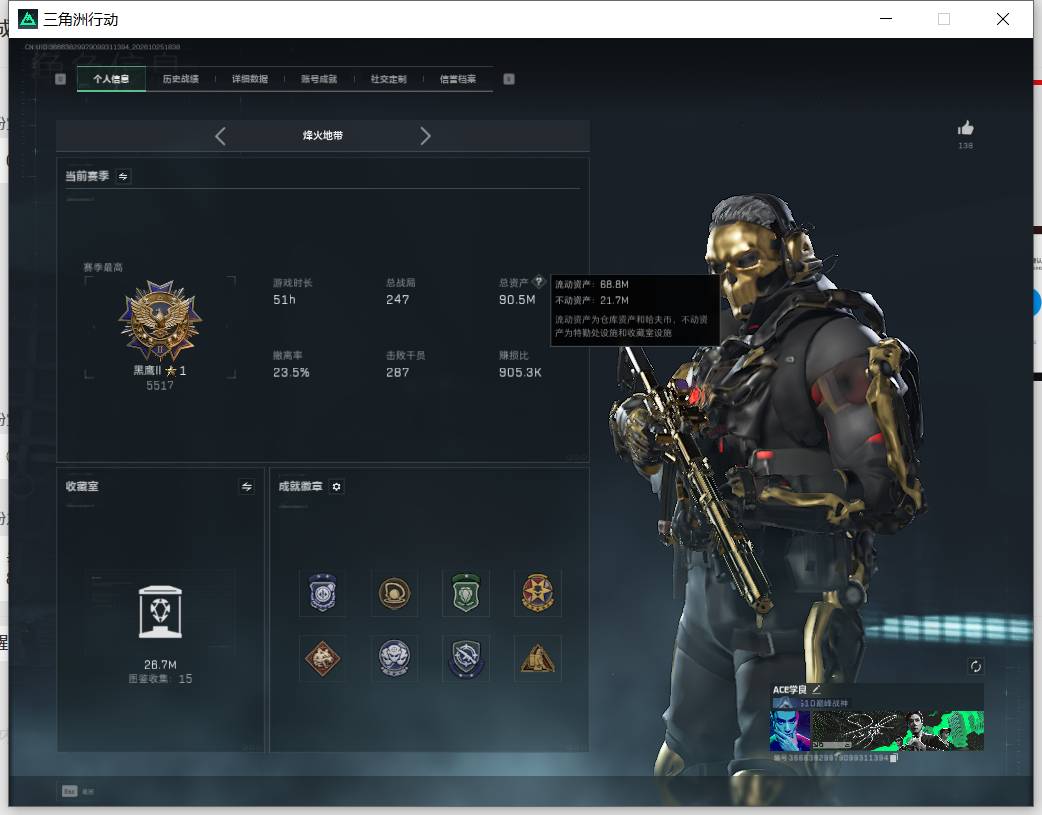The image size is (1042, 815).
Task: Open 成就徽章 badge settings gear
Action: coord(336,487)
